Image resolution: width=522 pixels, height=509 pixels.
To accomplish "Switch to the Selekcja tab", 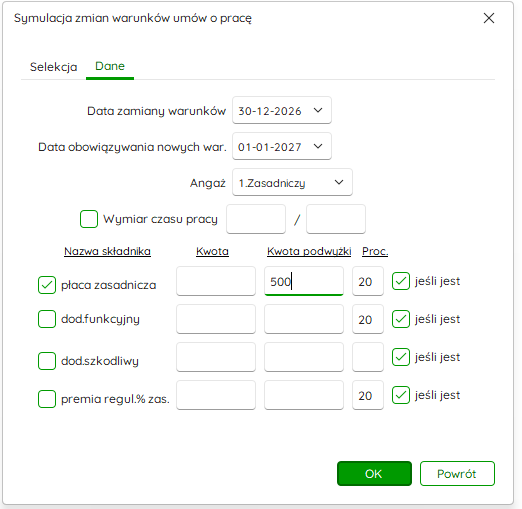I will coord(54,67).
